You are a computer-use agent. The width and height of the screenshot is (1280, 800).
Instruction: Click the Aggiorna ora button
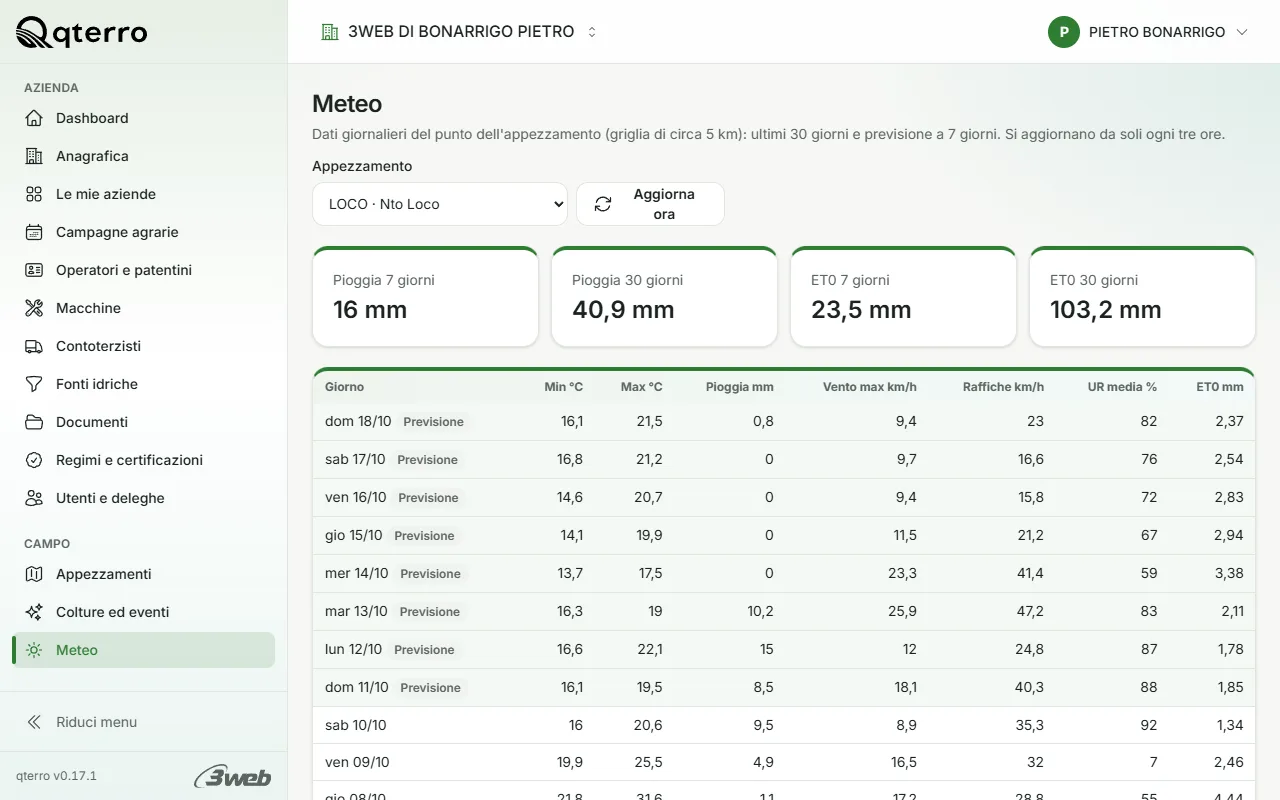point(651,204)
